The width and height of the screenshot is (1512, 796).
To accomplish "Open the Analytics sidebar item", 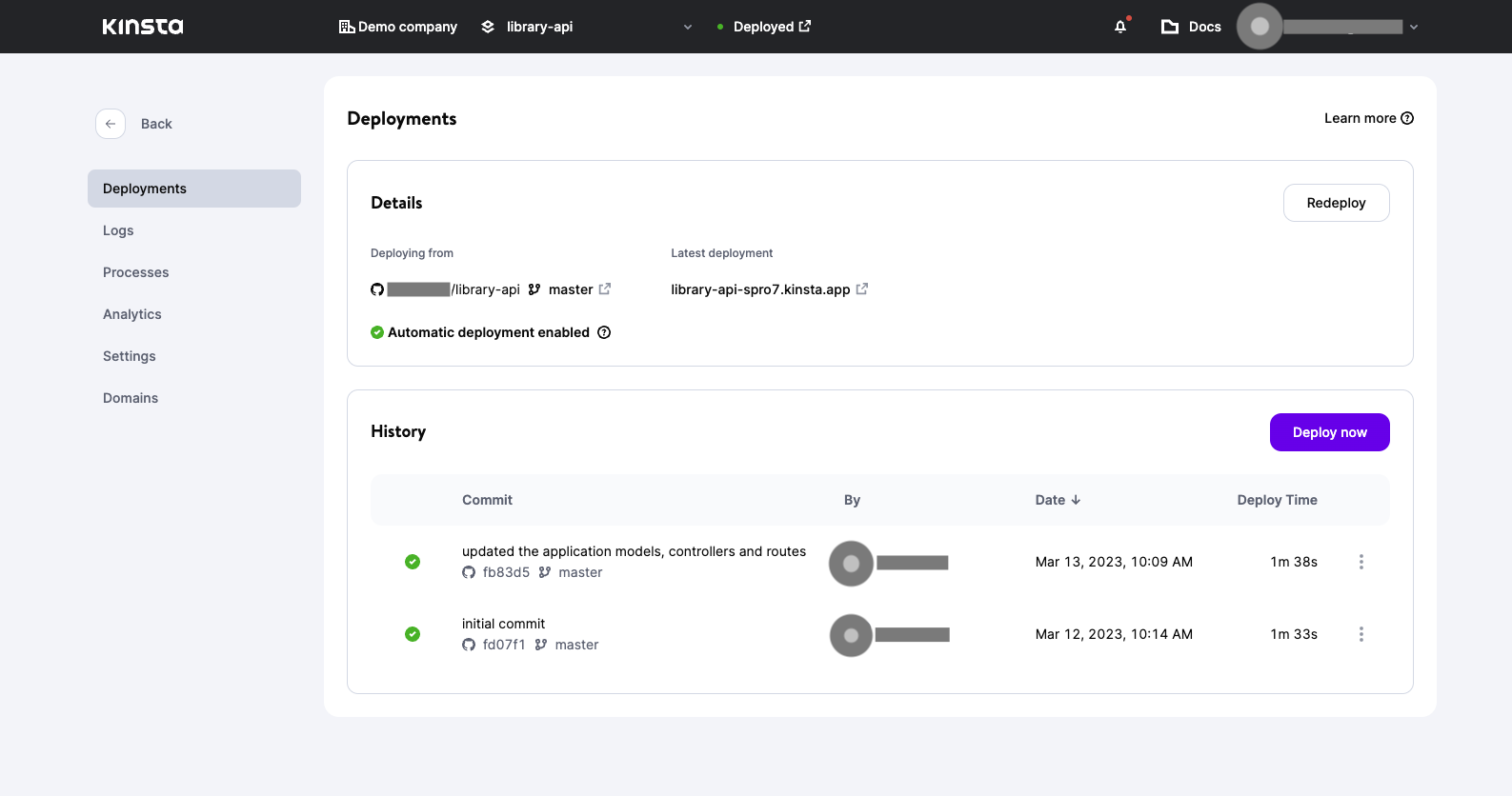I will [x=132, y=314].
